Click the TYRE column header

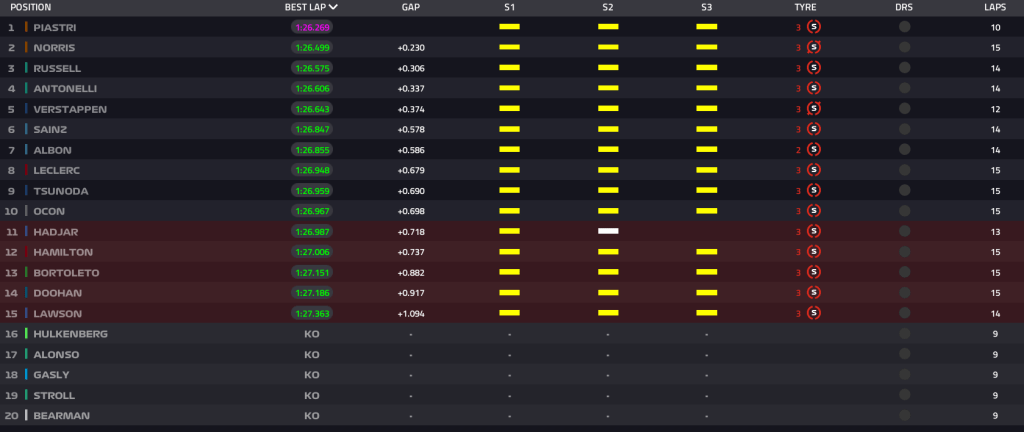805,6
